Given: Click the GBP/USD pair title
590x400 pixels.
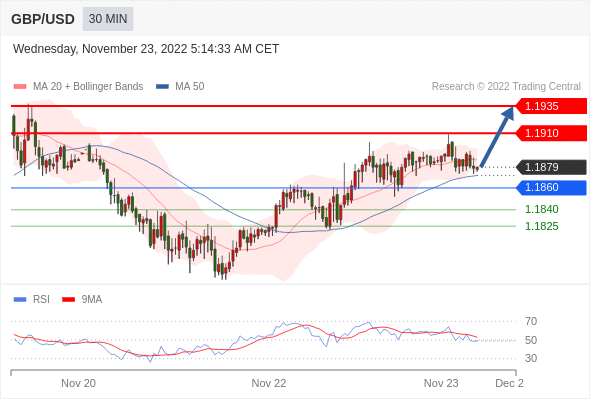Looking at the screenshot, I should [43, 19].
